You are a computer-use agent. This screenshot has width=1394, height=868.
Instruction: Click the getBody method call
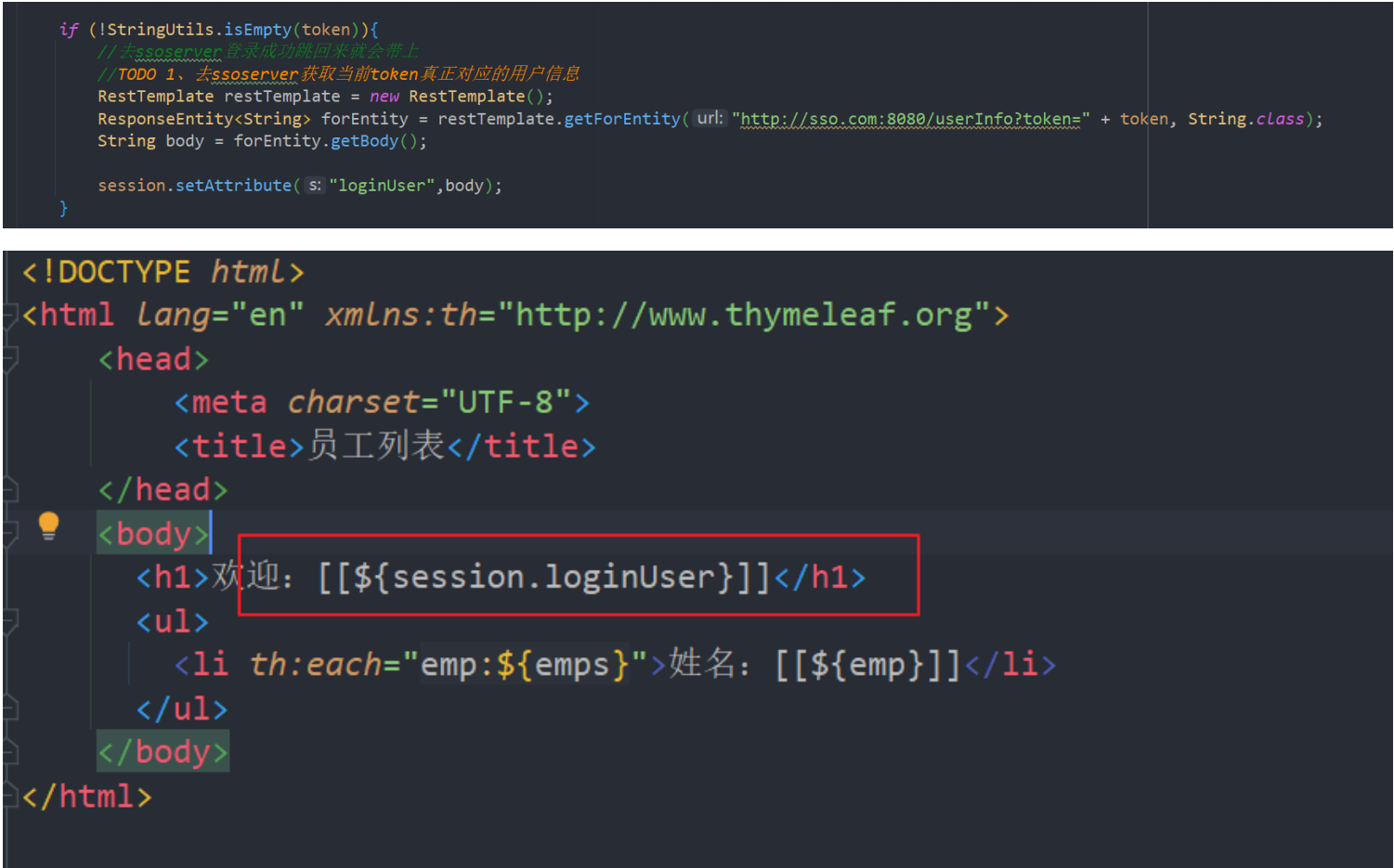[364, 141]
